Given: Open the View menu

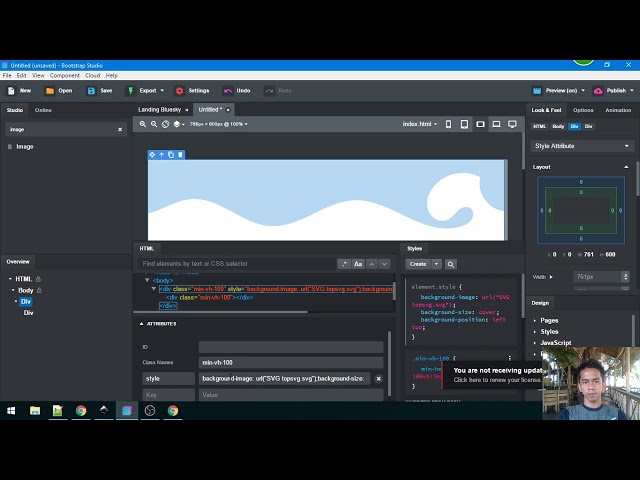Looking at the screenshot, I should [x=38, y=76].
